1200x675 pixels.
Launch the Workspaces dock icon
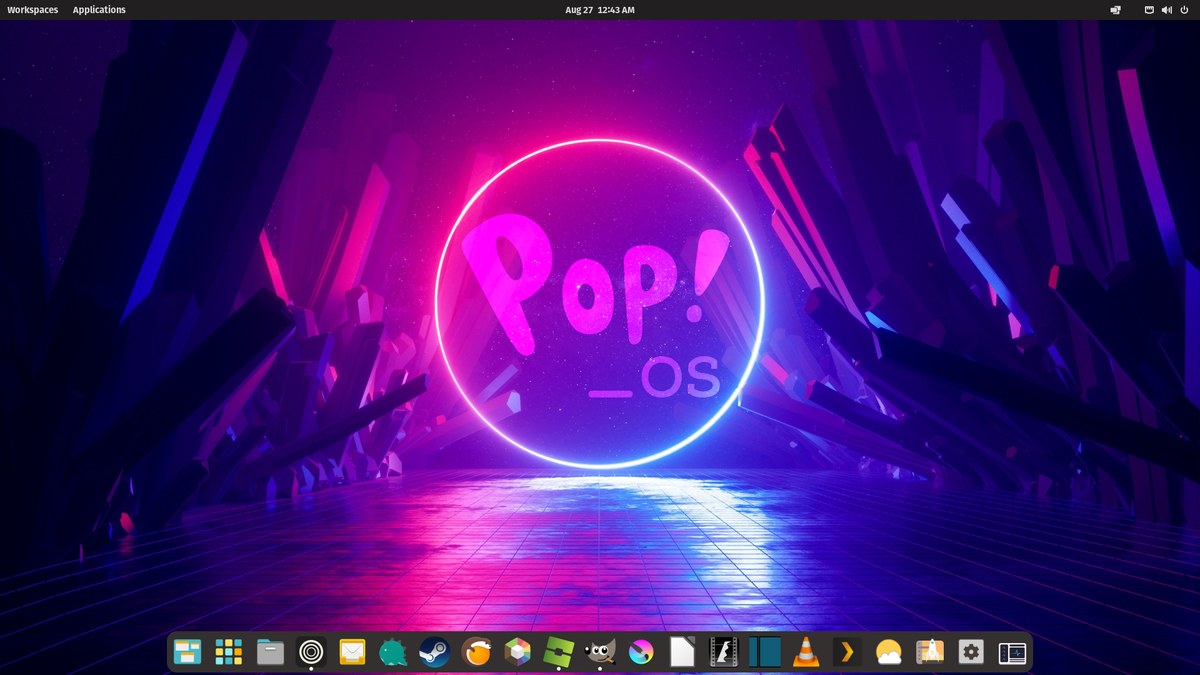(187, 653)
